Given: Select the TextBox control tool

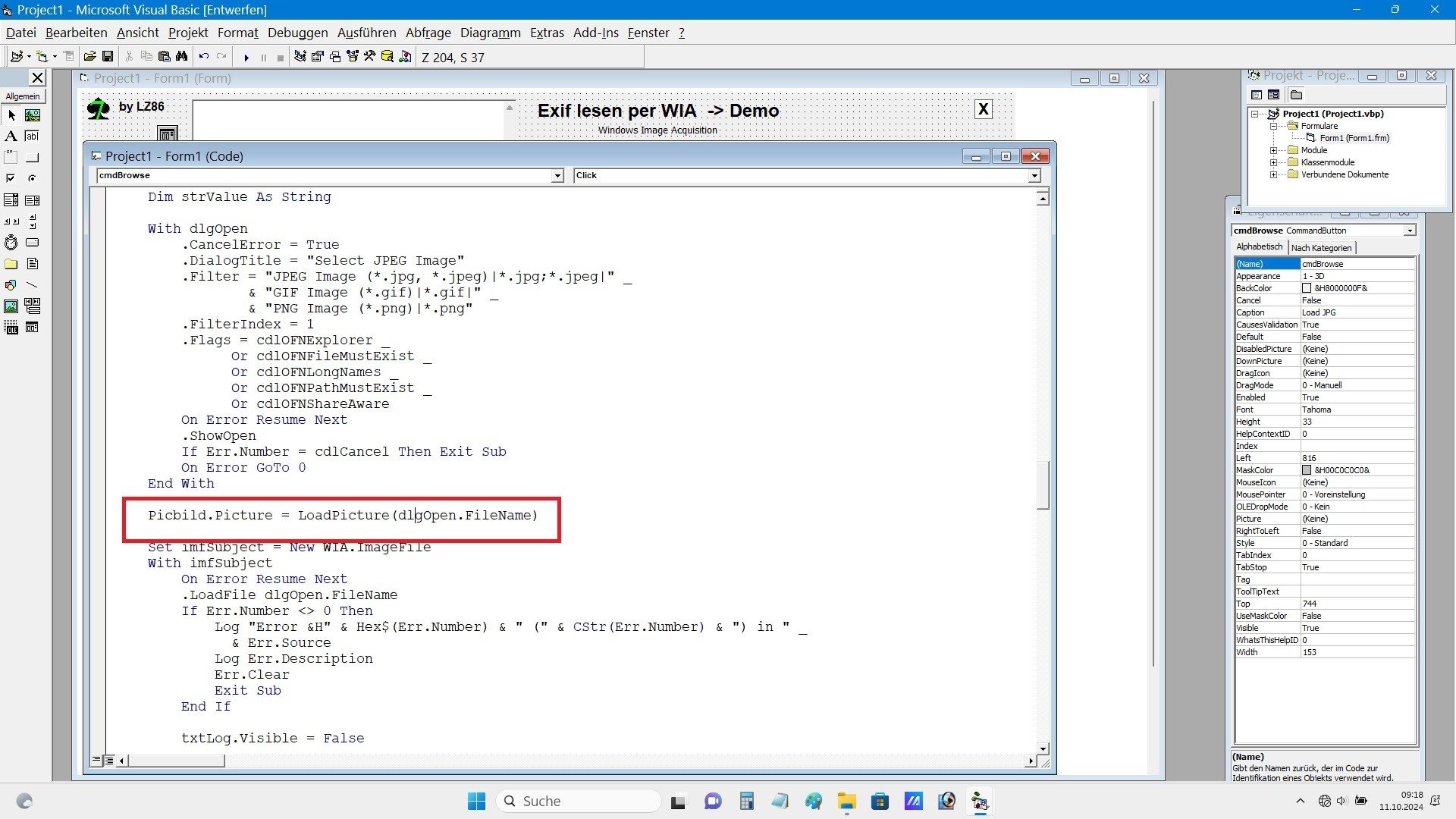Looking at the screenshot, I should point(32,136).
